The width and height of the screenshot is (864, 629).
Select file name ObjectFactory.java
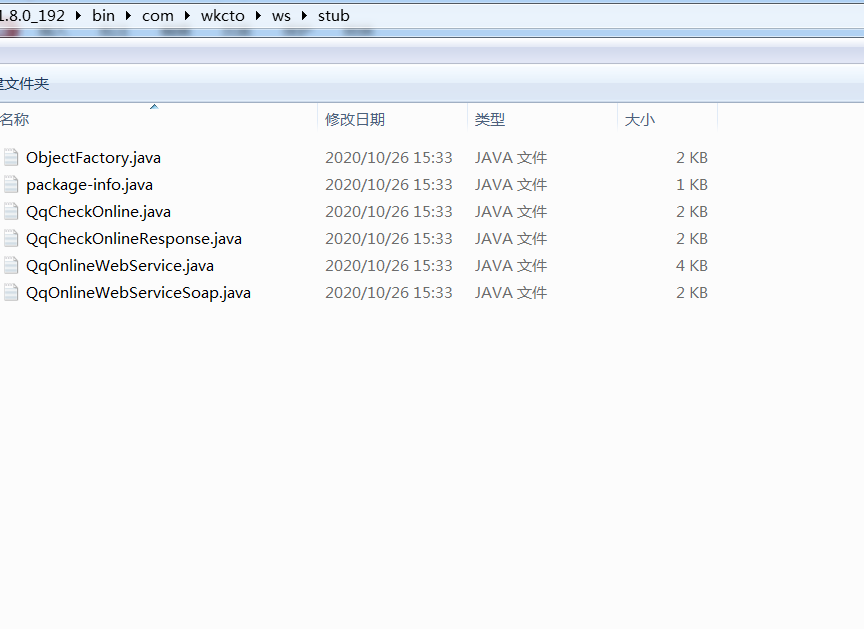pos(93,158)
